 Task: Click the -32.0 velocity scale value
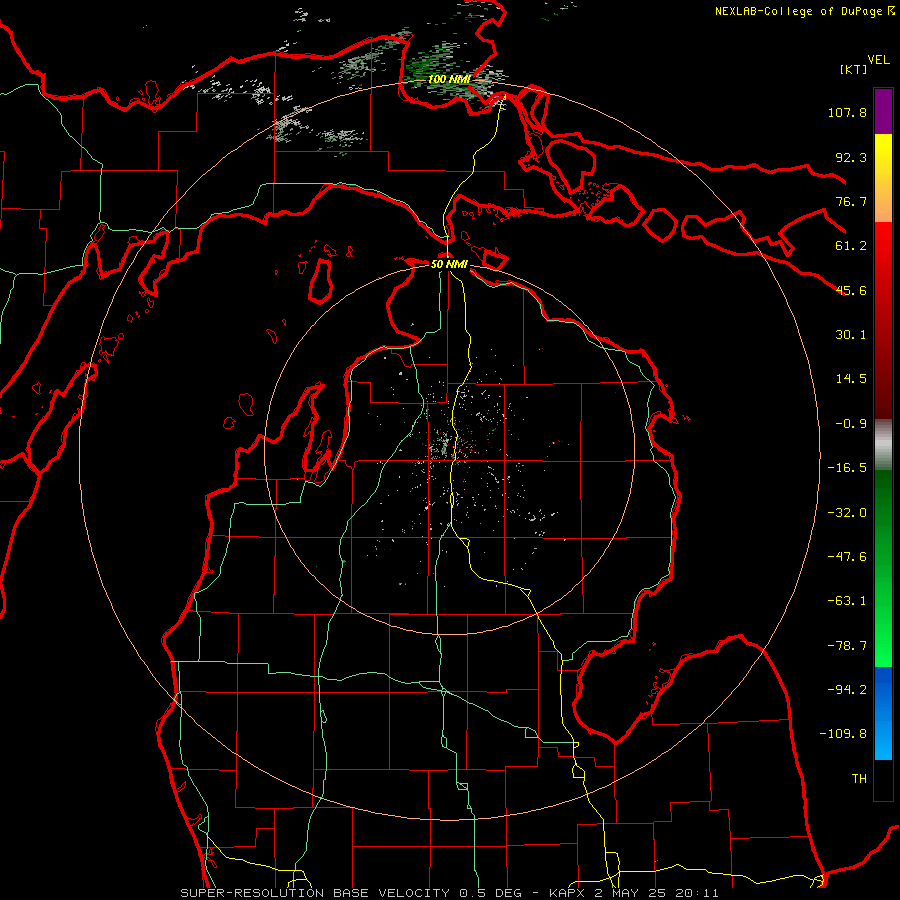click(847, 513)
